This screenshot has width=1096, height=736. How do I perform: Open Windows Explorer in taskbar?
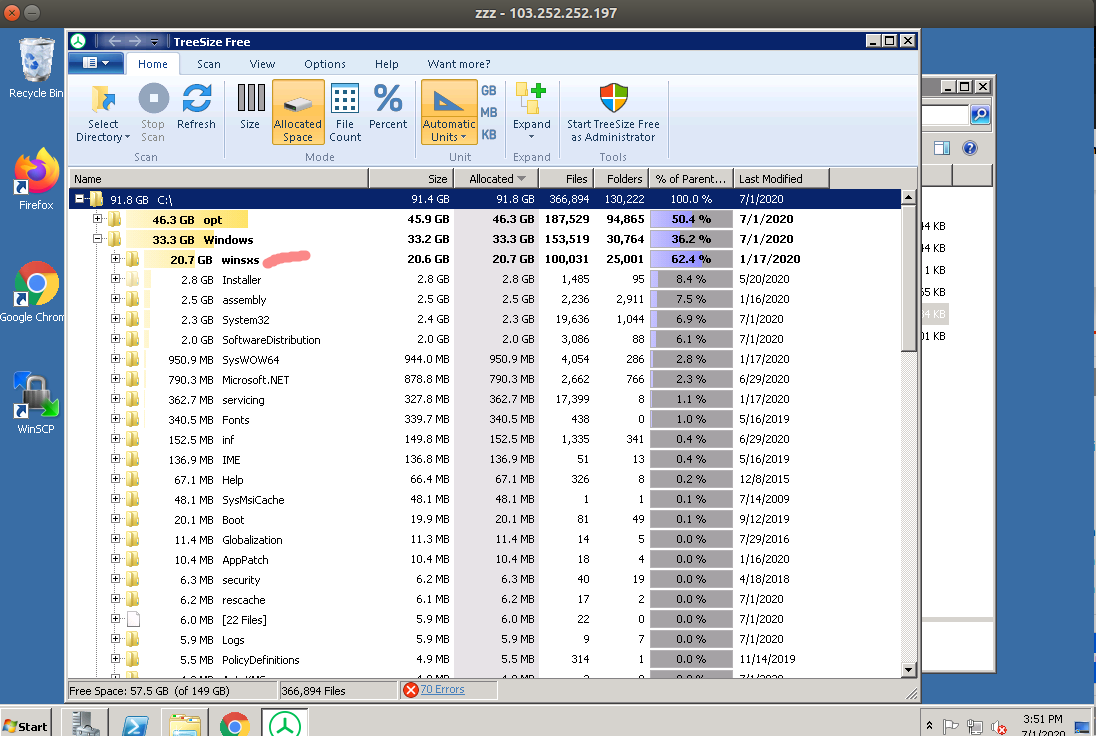pyautogui.click(x=185, y=723)
